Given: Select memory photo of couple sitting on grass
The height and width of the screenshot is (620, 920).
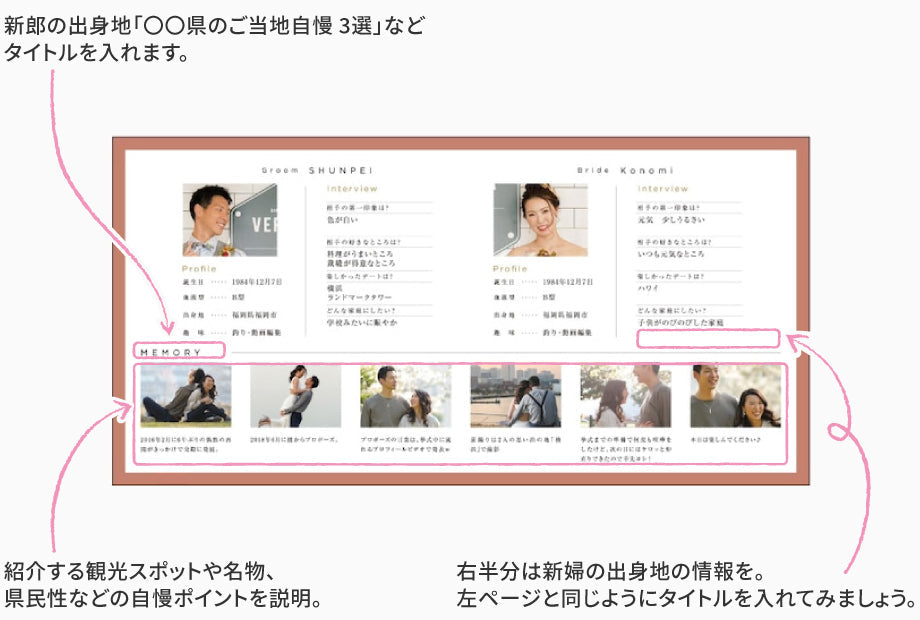Looking at the screenshot, I should pyautogui.click(x=185, y=396).
